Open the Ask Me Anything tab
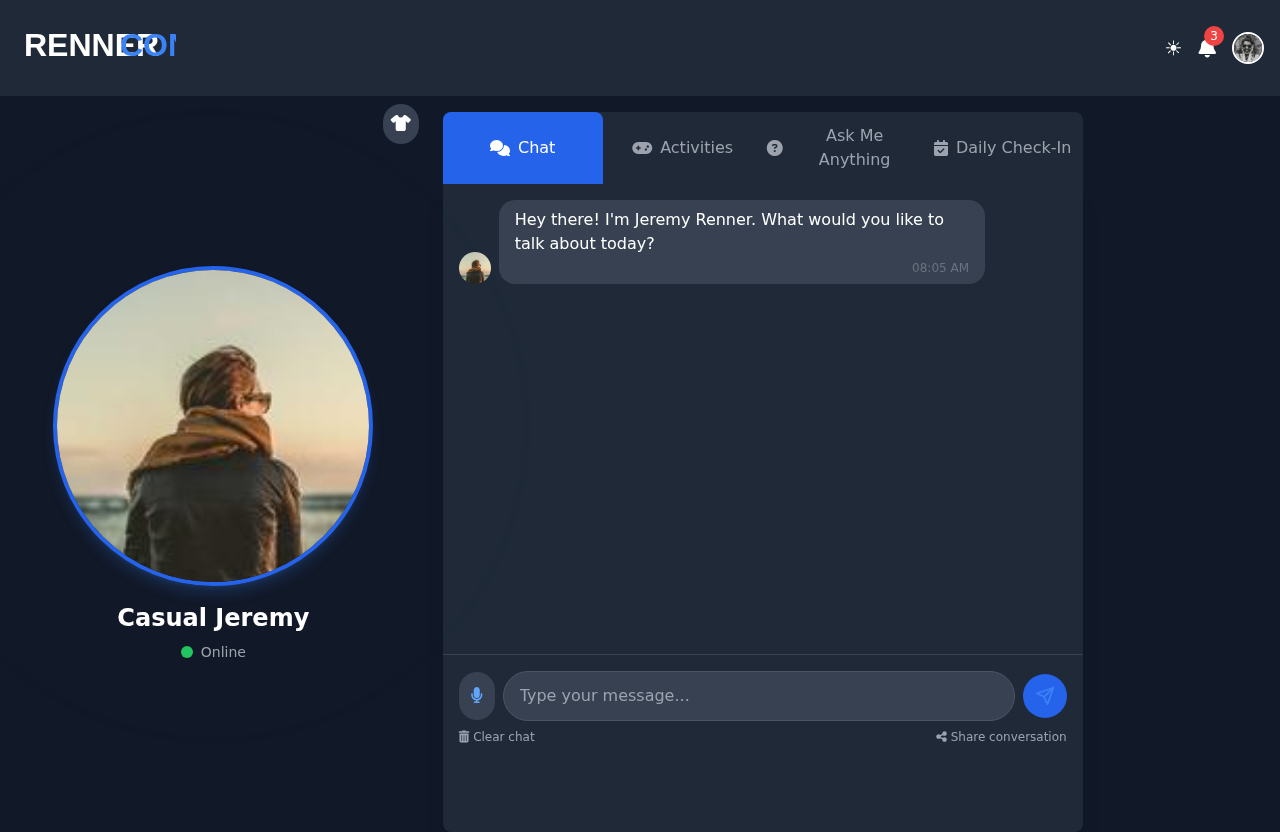This screenshot has height=832, width=1280. (854, 147)
